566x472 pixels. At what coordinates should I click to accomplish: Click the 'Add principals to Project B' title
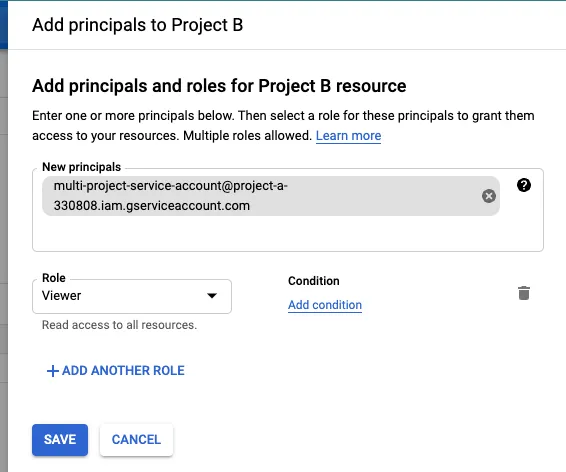[138, 25]
